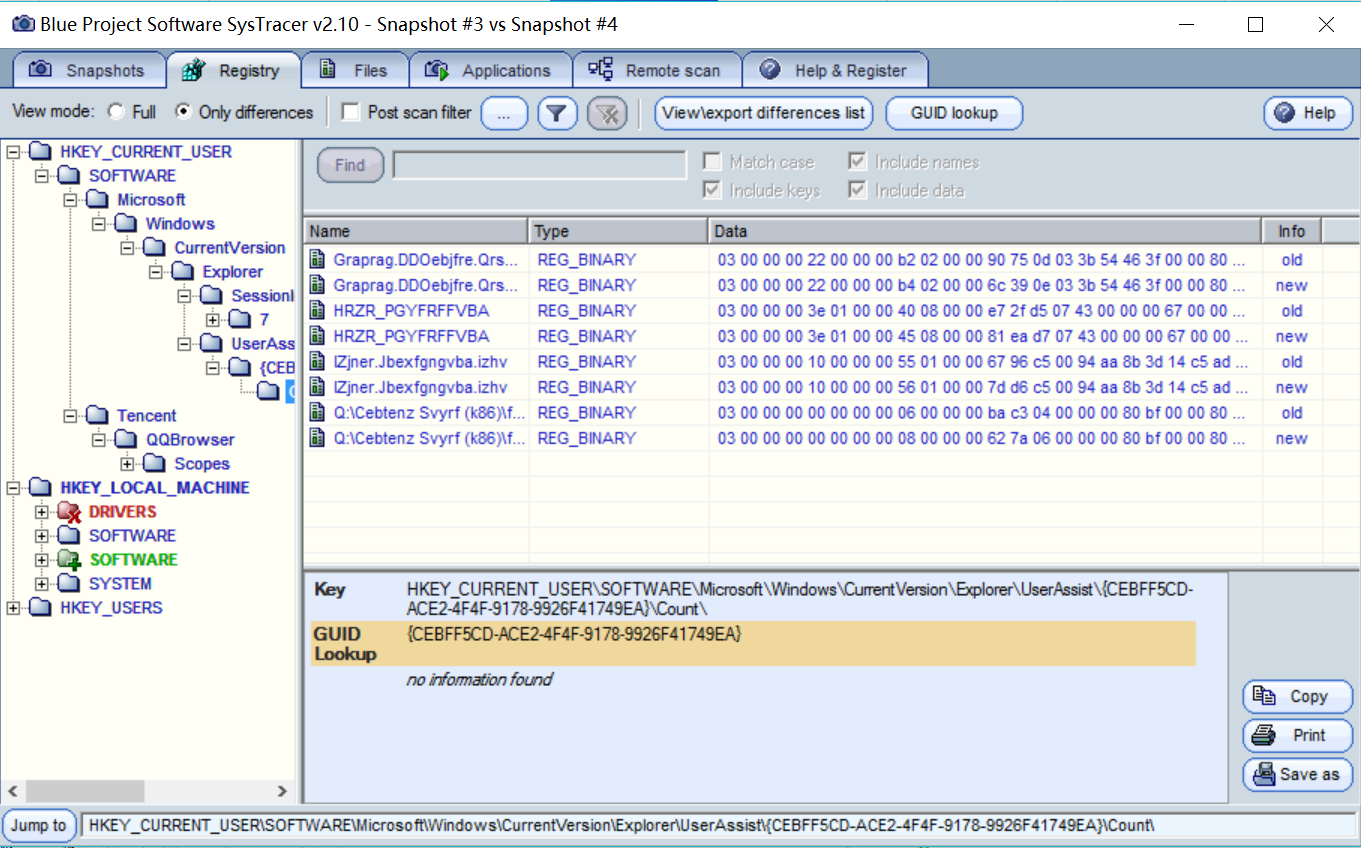Image resolution: width=1361 pixels, height=848 pixels.
Task: Select the added green SOFTWARE folder icon
Action: tap(68, 560)
